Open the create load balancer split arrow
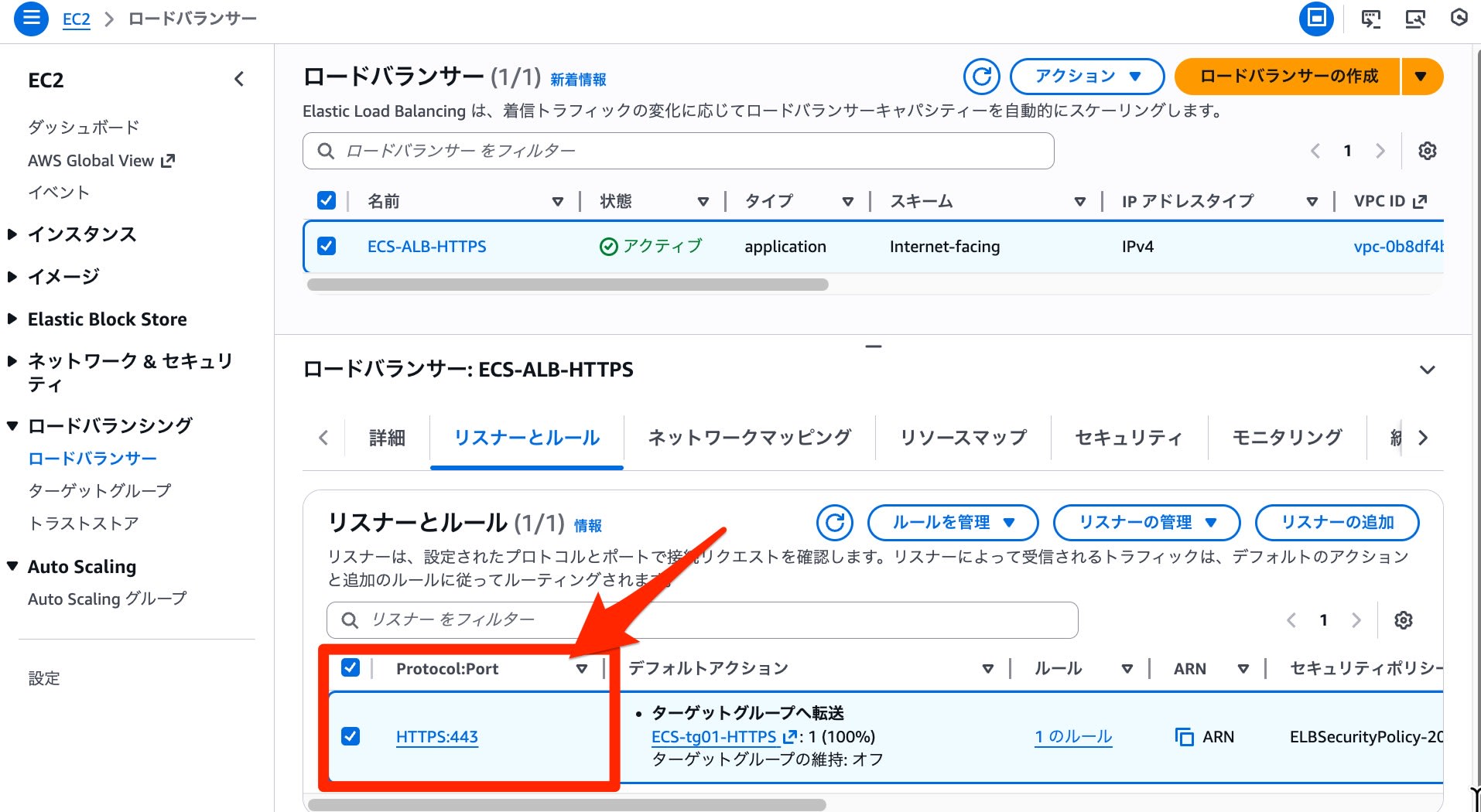 (1421, 77)
